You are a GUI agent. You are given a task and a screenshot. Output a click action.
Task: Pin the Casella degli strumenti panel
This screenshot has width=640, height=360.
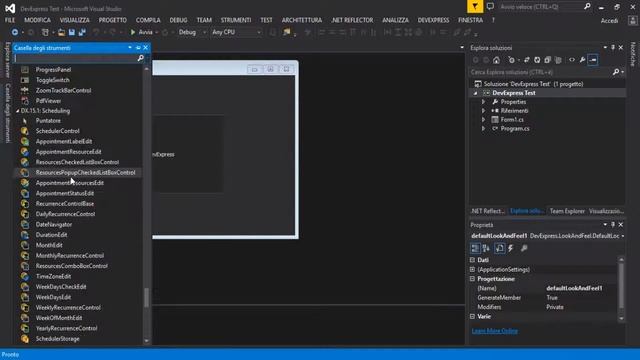coord(138,48)
